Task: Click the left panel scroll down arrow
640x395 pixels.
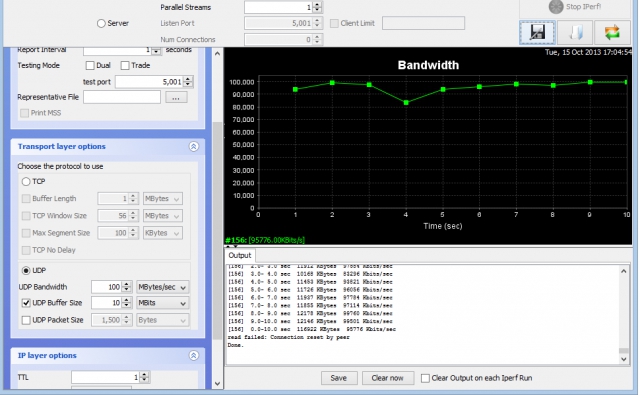Action: (218, 384)
